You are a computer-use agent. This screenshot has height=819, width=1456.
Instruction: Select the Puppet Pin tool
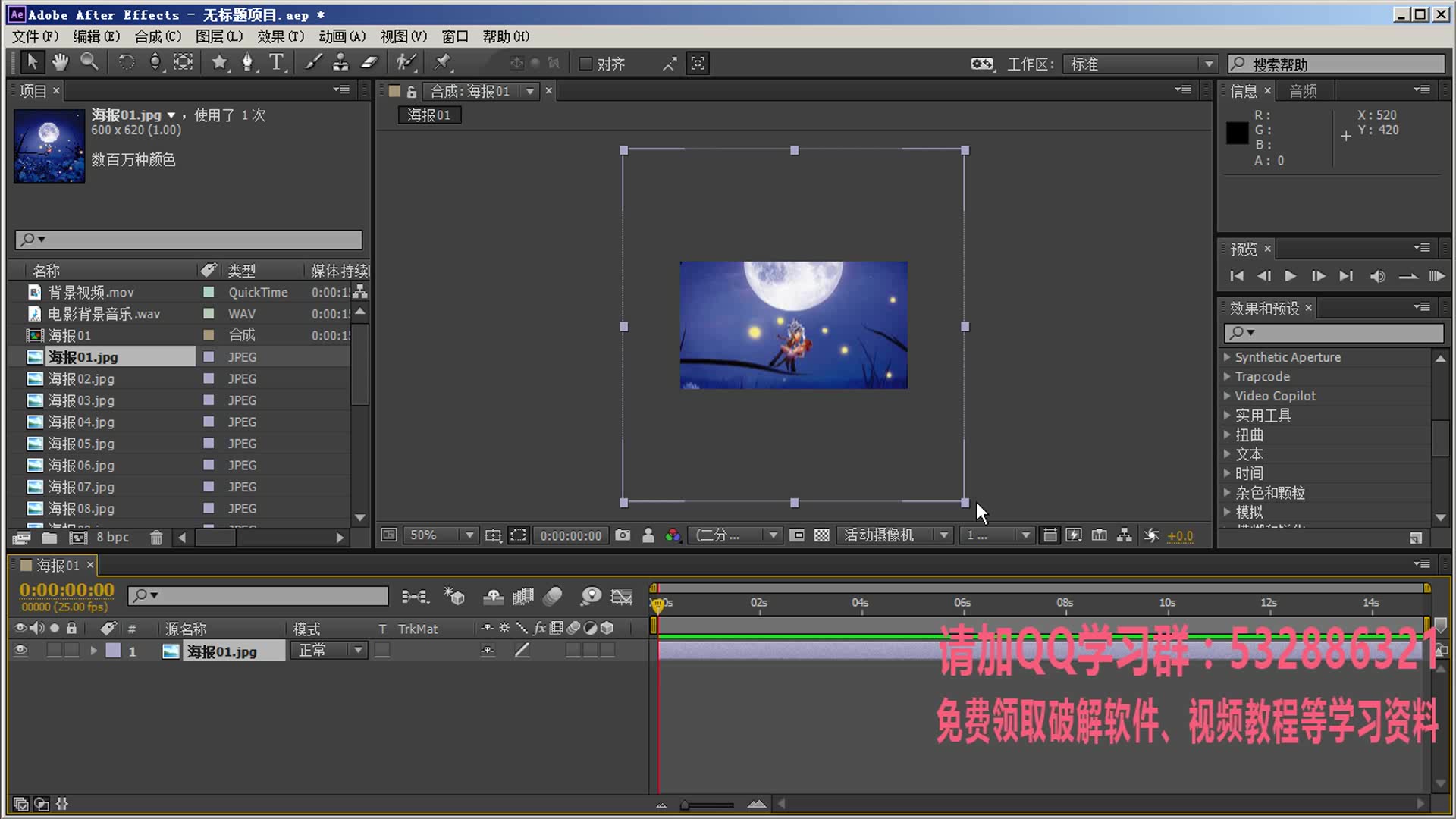click(443, 63)
